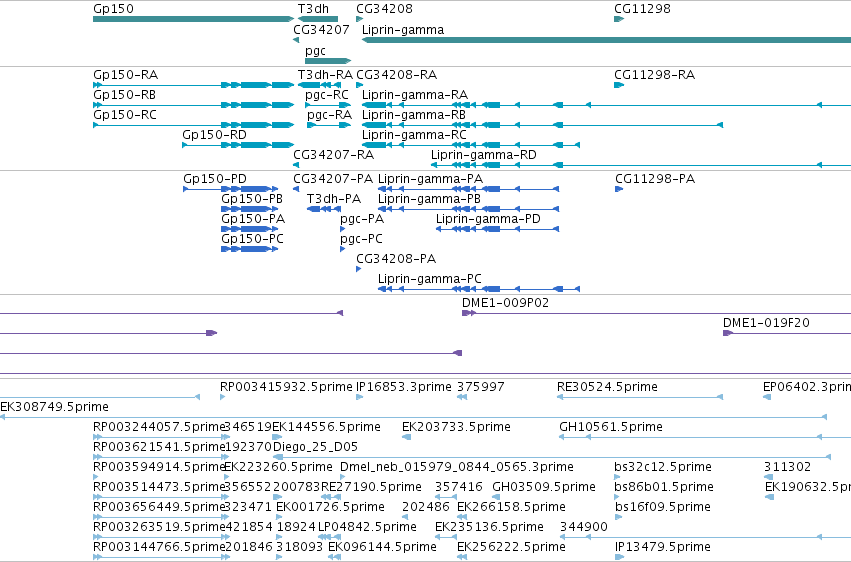Click EST IP16853.3prime
The height and width of the screenshot is (562, 851).
[x=404, y=387]
